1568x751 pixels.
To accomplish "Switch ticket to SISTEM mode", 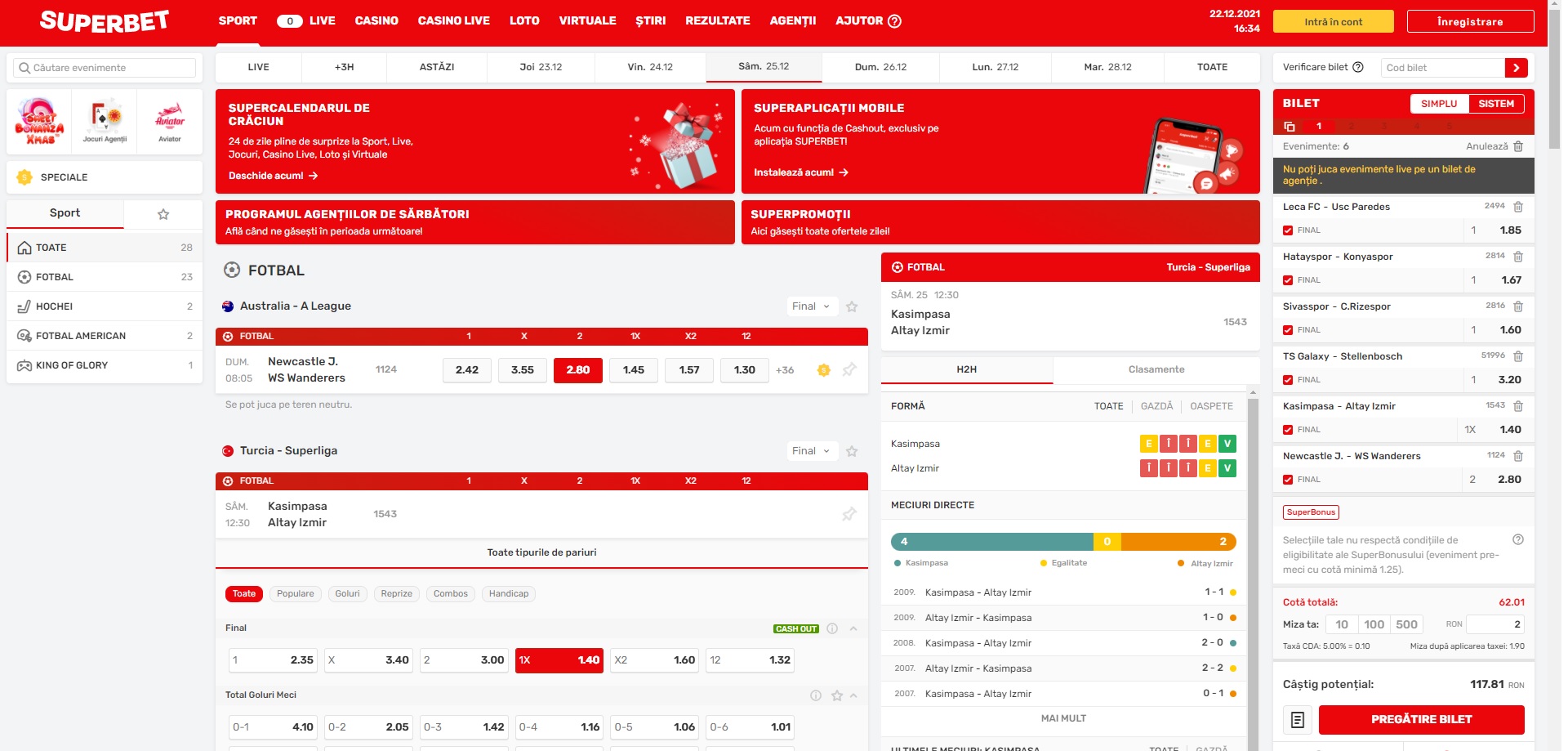I will (x=1496, y=104).
